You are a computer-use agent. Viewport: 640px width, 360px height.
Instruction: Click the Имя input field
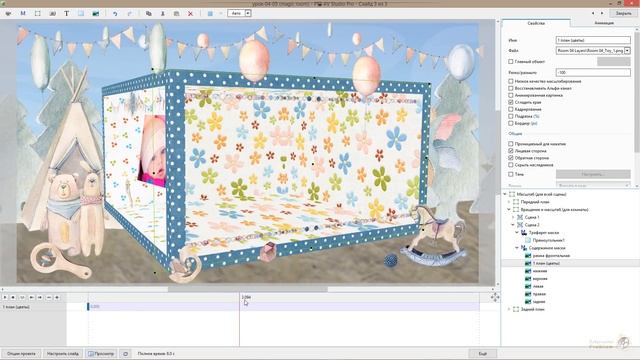coord(593,40)
